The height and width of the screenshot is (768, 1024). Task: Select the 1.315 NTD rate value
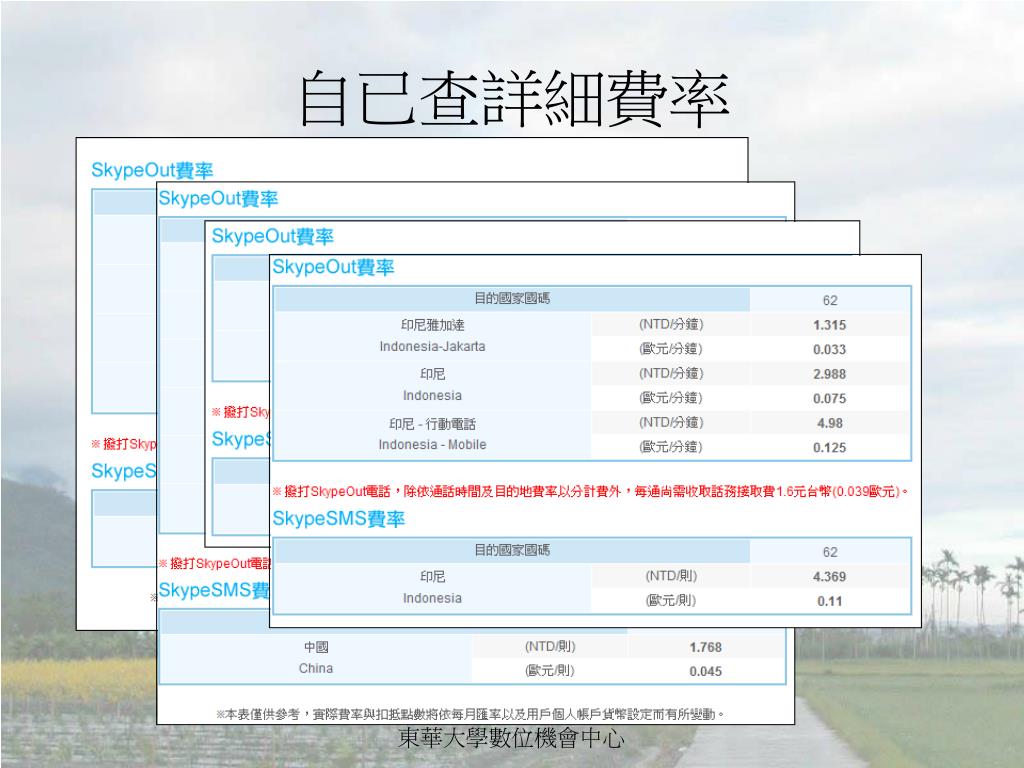[x=829, y=325]
